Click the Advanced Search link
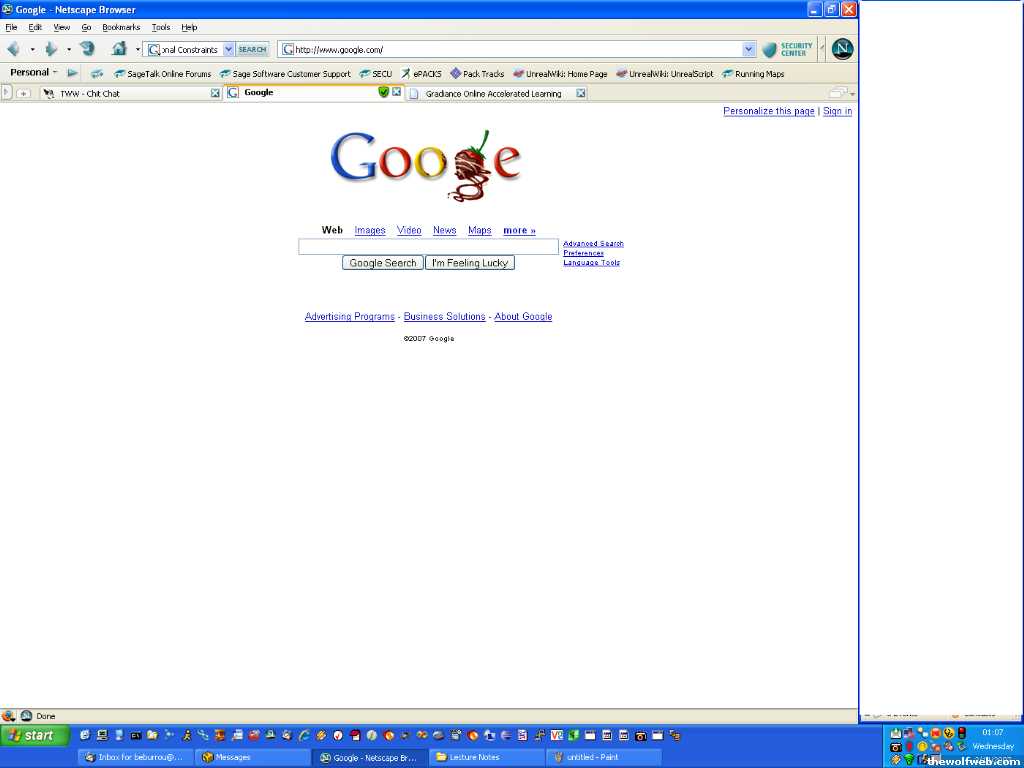This screenshot has width=1024, height=768. pos(593,243)
